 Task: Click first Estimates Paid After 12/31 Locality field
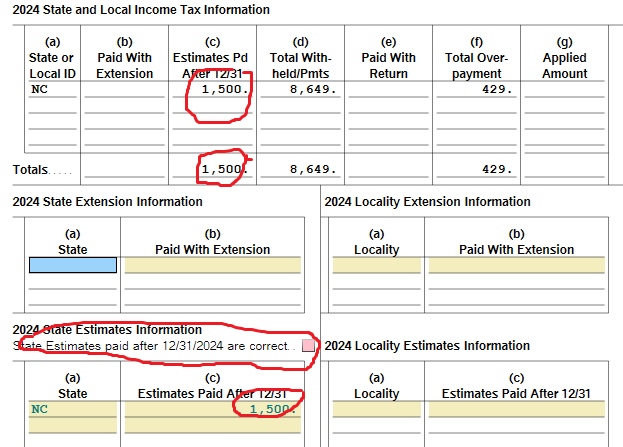(x=515, y=409)
